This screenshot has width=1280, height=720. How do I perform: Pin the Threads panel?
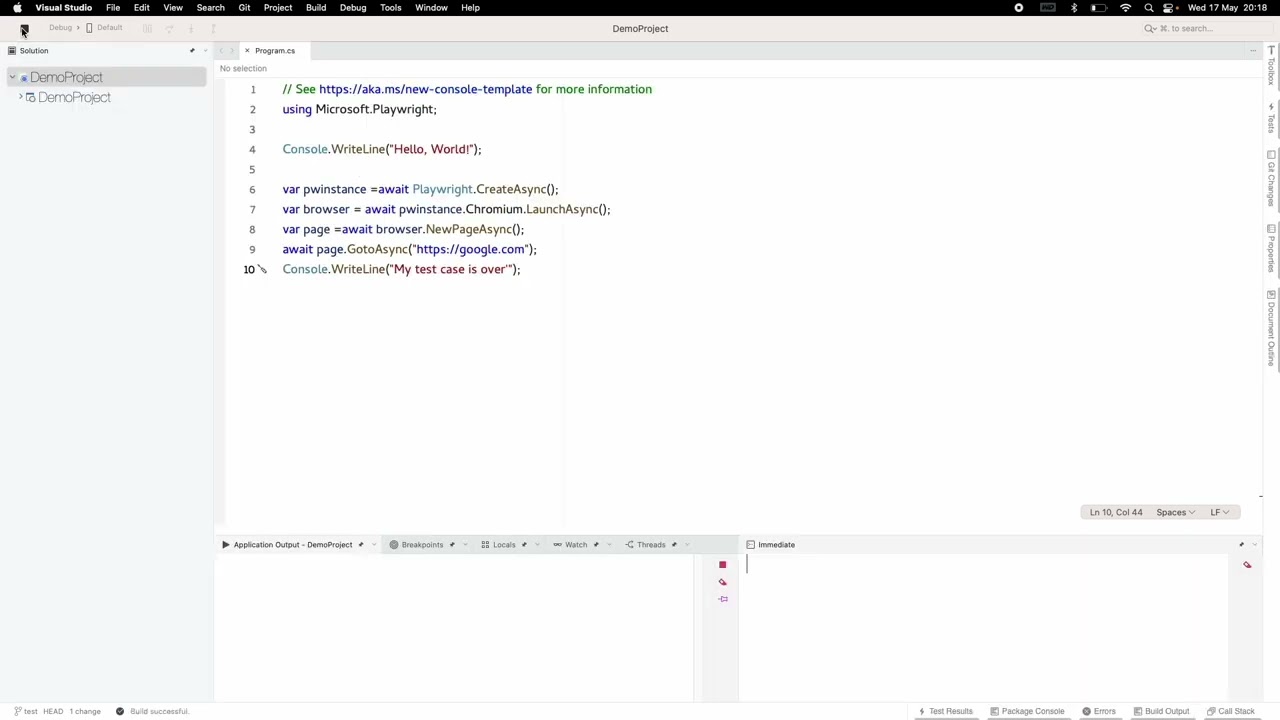[674, 545]
